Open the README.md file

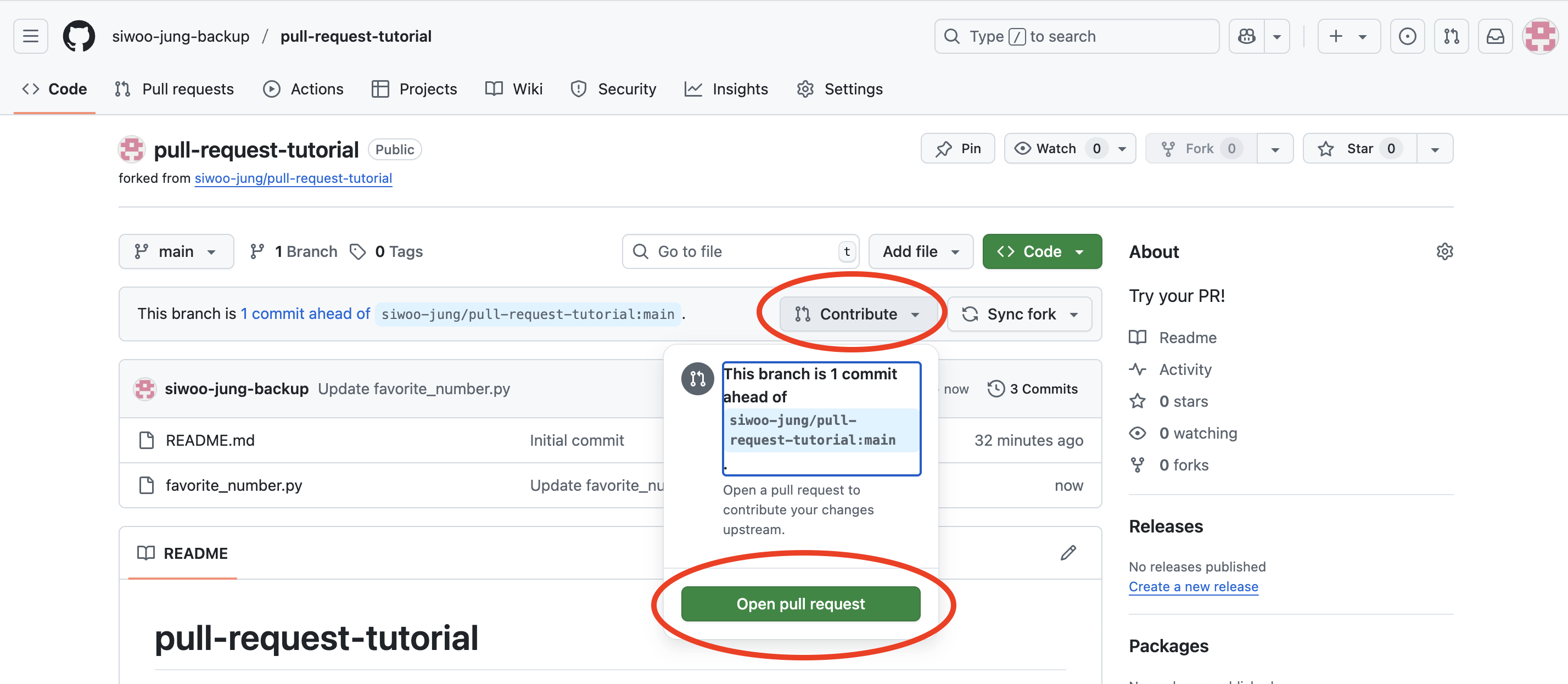pos(210,440)
